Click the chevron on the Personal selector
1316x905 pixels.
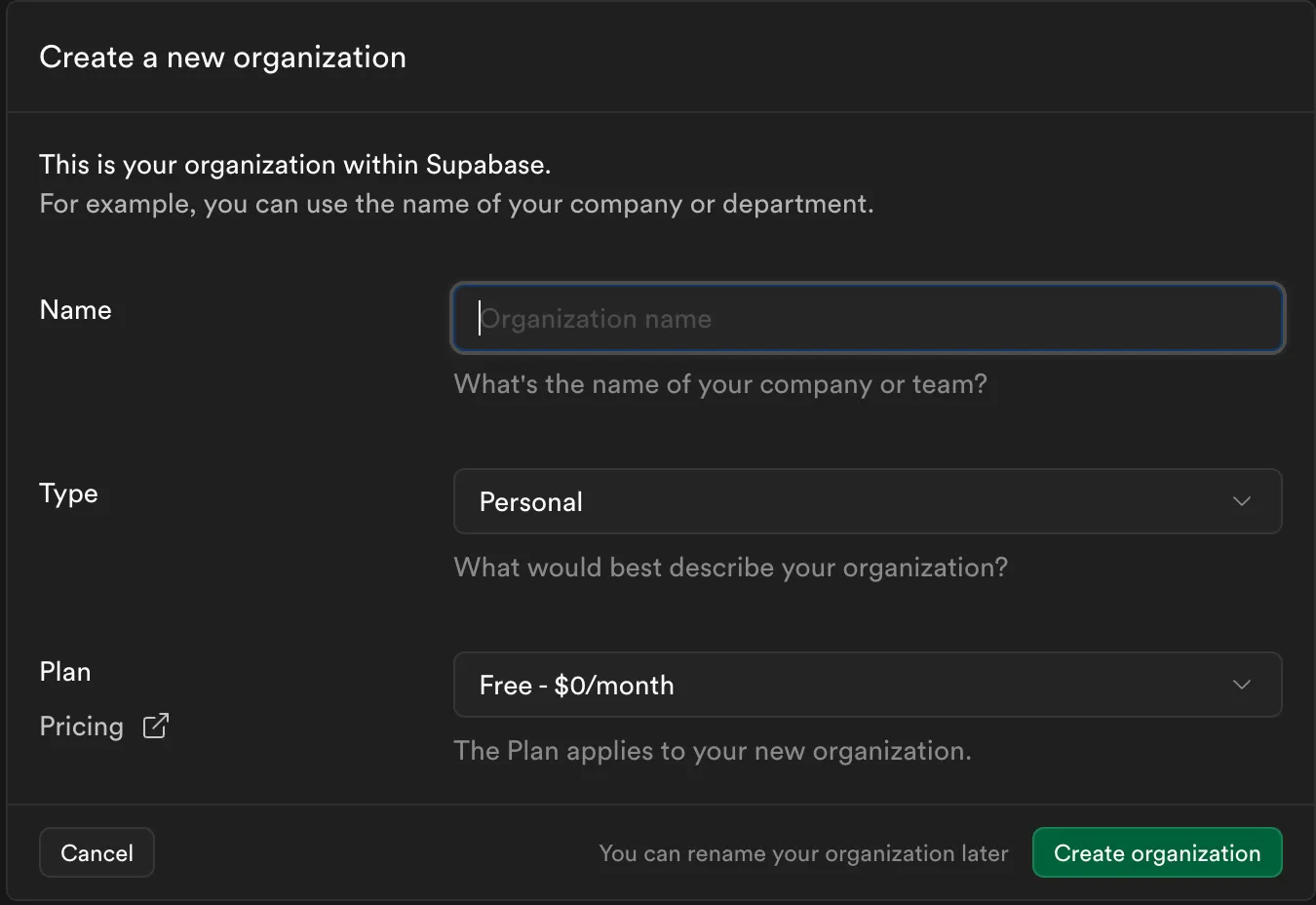click(1241, 501)
